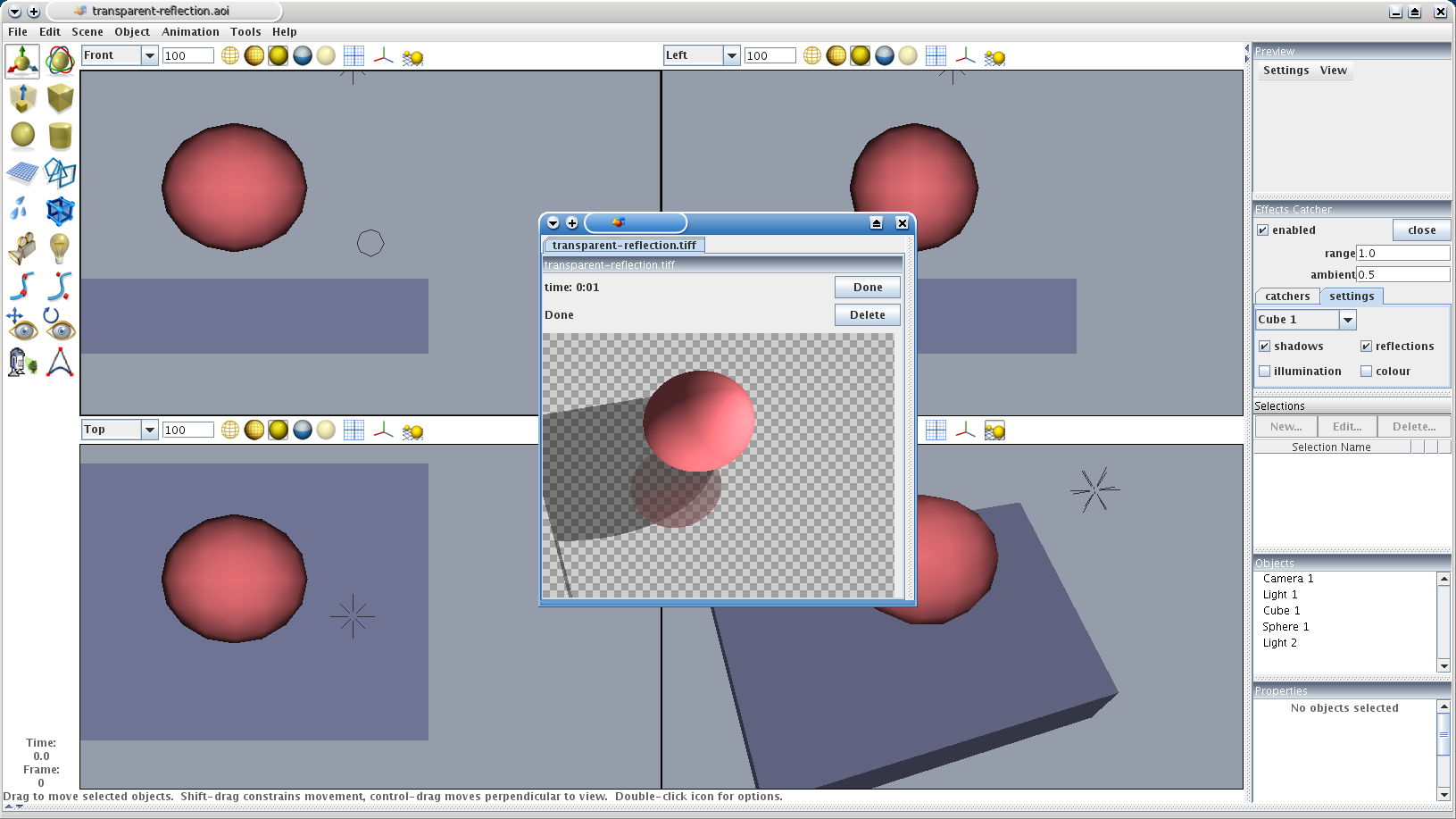Enable the colour checkbox

[x=1366, y=372]
